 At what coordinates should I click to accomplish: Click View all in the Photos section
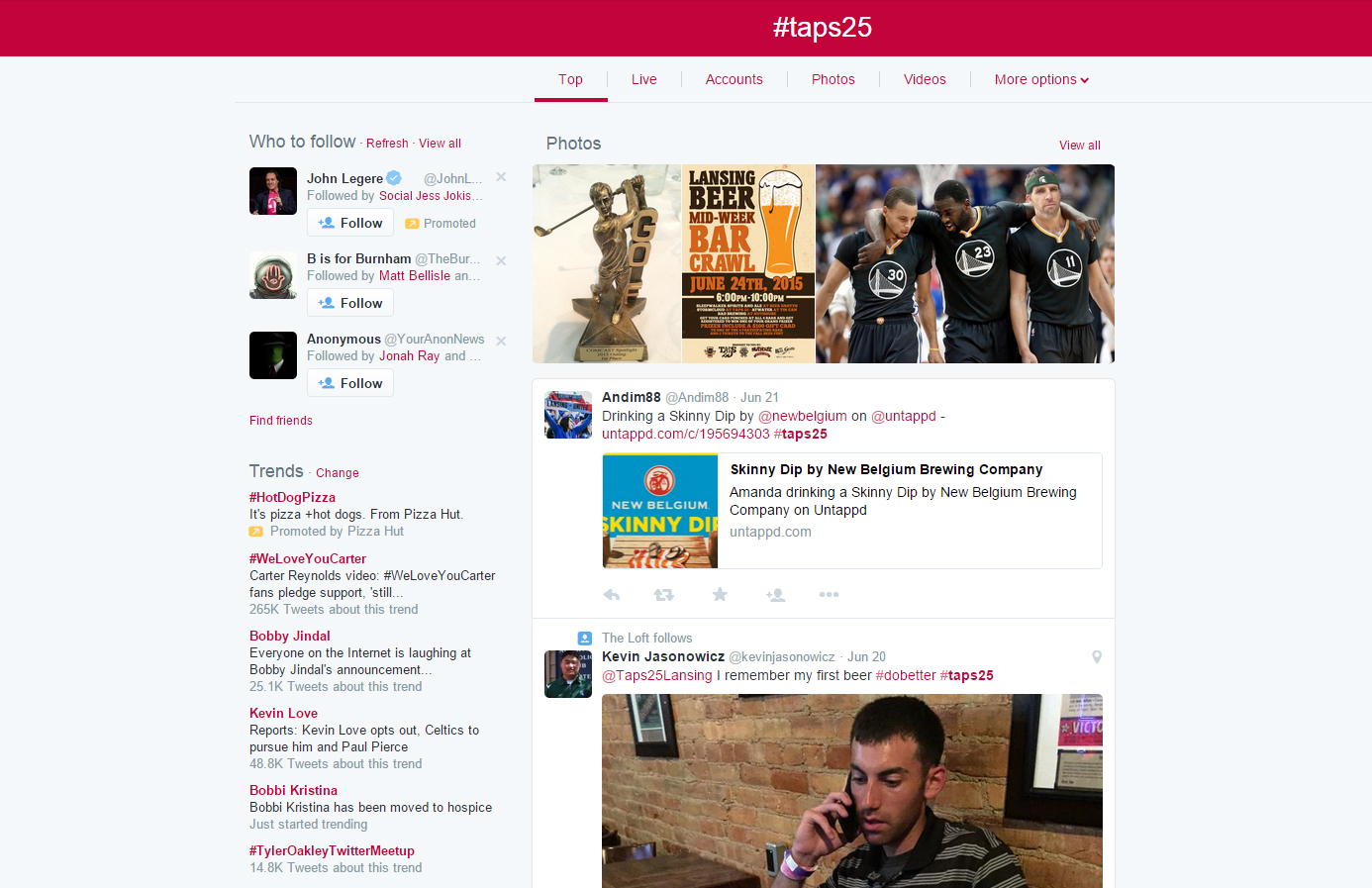click(1080, 146)
